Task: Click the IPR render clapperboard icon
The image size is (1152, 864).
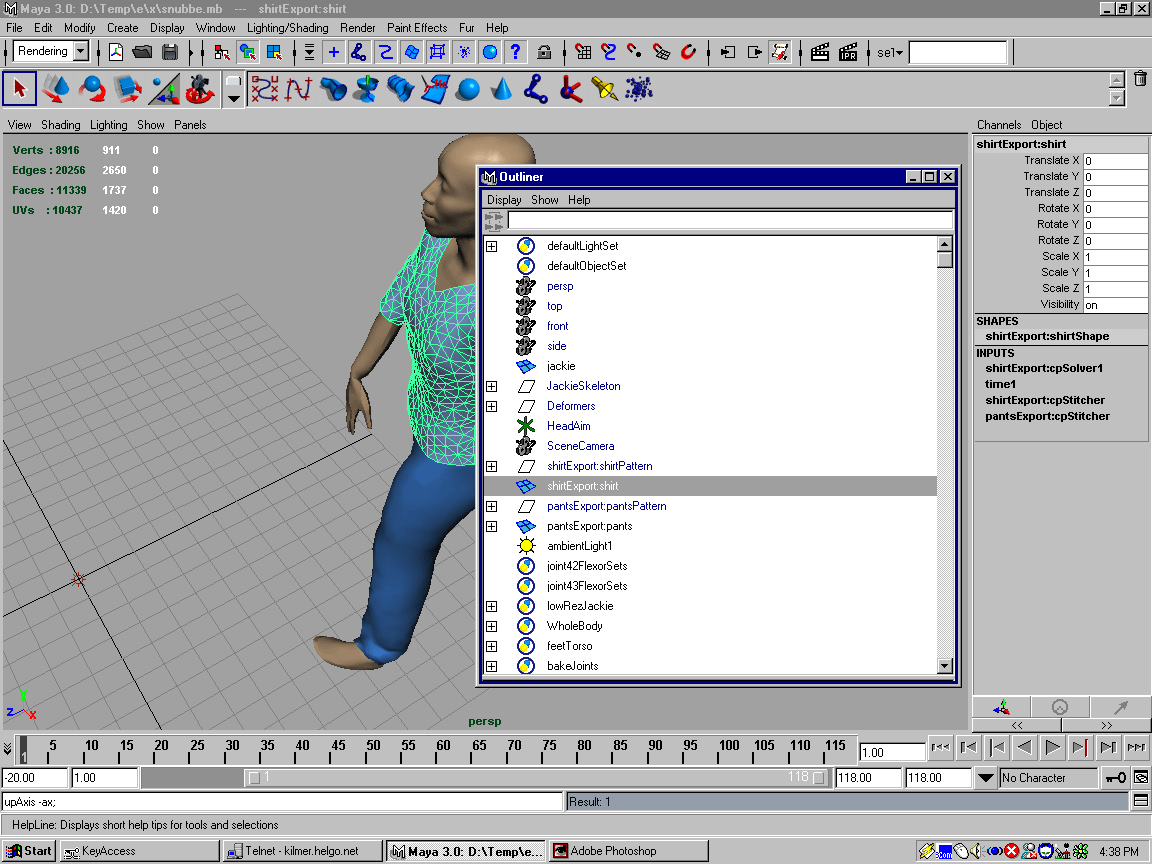Action: click(848, 52)
